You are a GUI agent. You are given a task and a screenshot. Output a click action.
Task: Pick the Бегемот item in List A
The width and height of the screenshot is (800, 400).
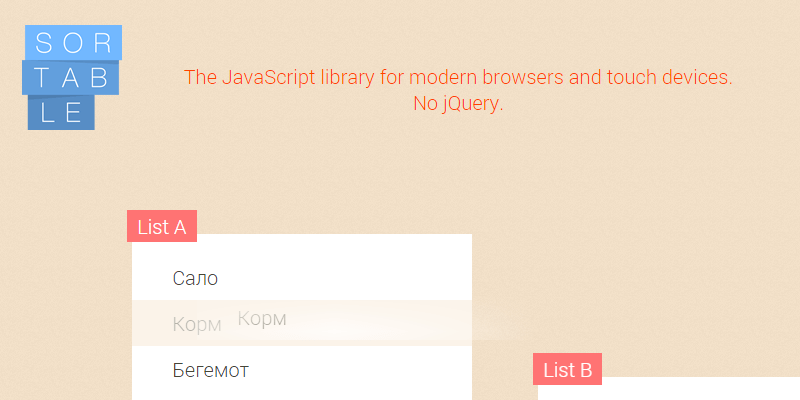pos(210,371)
